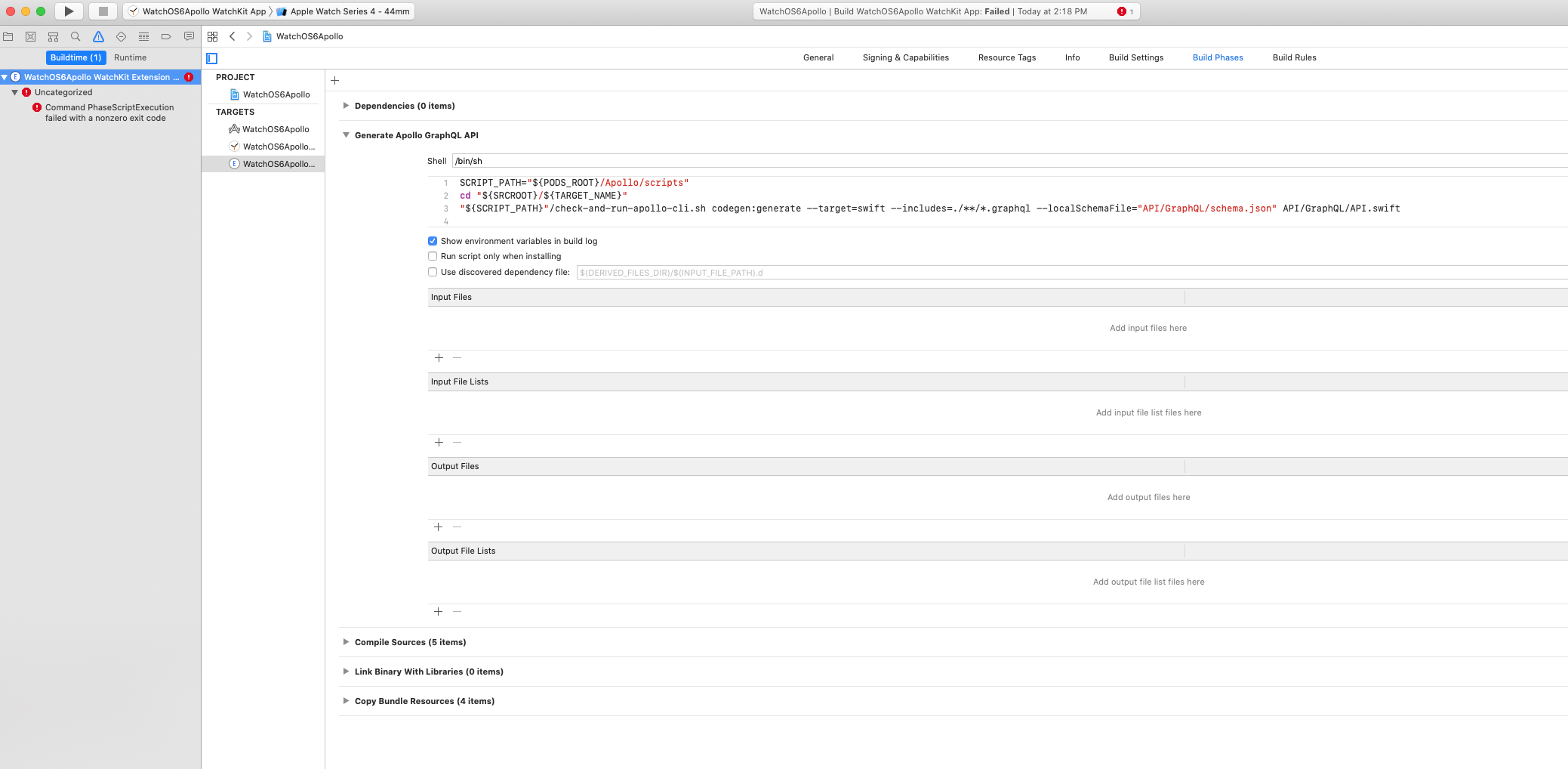Open the Signing & Capabilities tab
This screenshot has width=1568, height=769.
click(x=905, y=57)
